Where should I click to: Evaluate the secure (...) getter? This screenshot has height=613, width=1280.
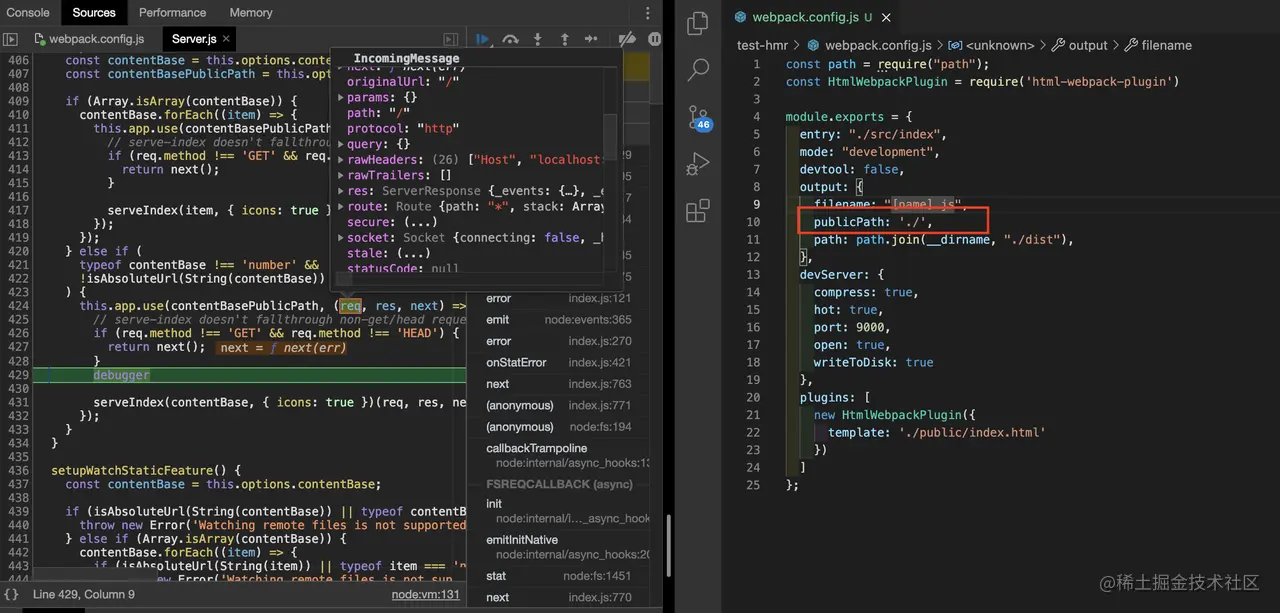click(419, 222)
